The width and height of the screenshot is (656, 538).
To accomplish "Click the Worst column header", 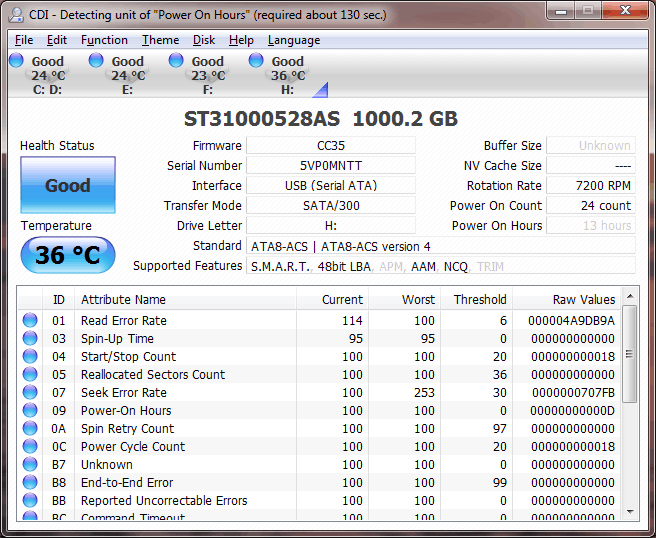I will 404,299.
